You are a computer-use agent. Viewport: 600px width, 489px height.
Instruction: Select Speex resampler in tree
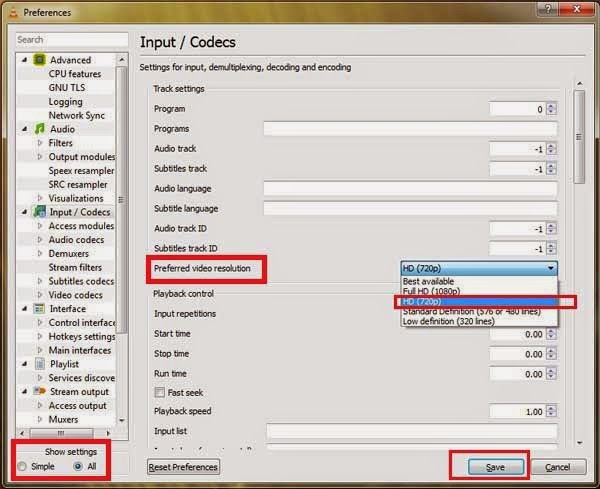pos(81,171)
